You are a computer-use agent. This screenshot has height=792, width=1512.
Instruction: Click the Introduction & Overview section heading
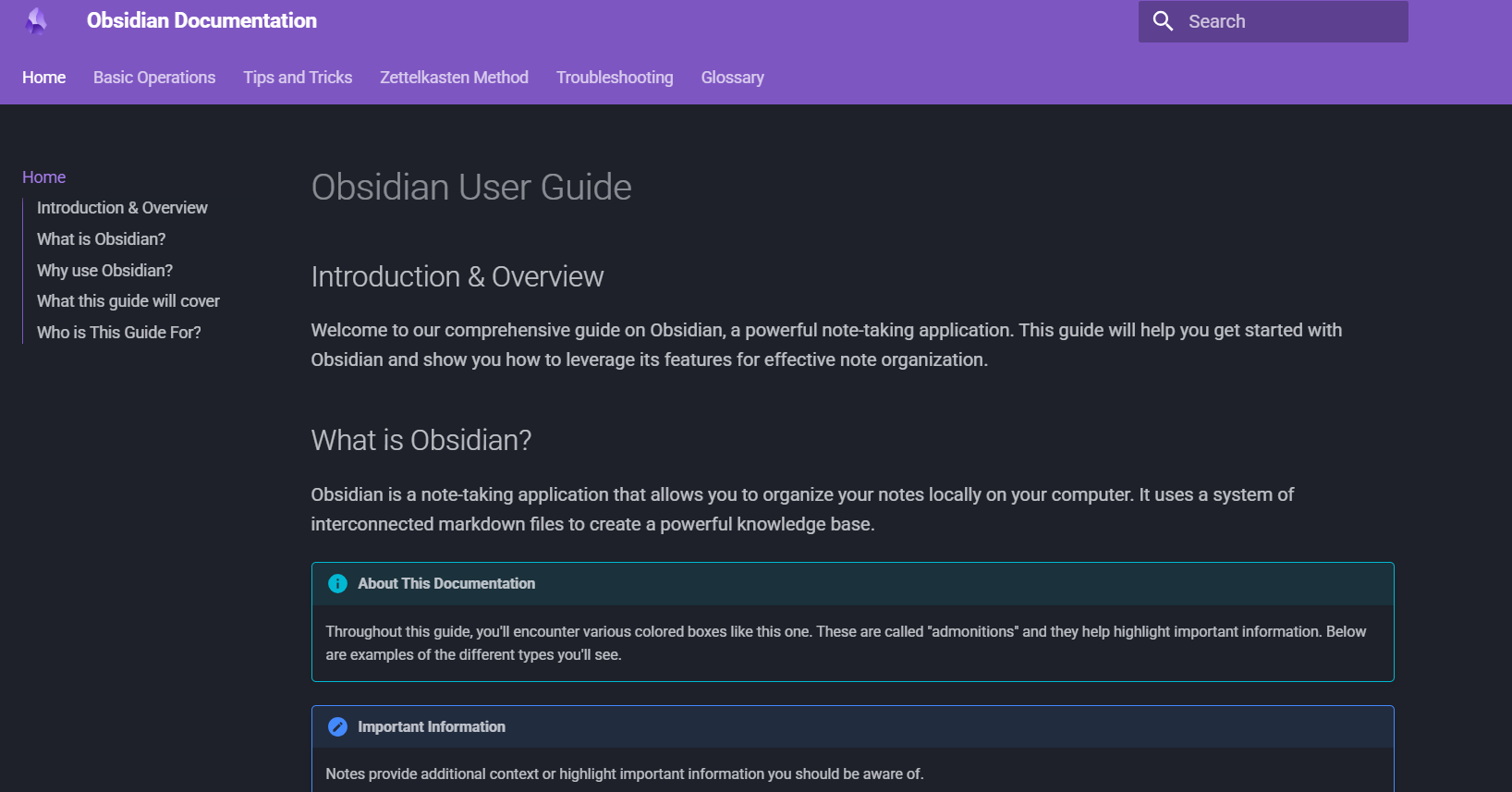[x=457, y=276]
